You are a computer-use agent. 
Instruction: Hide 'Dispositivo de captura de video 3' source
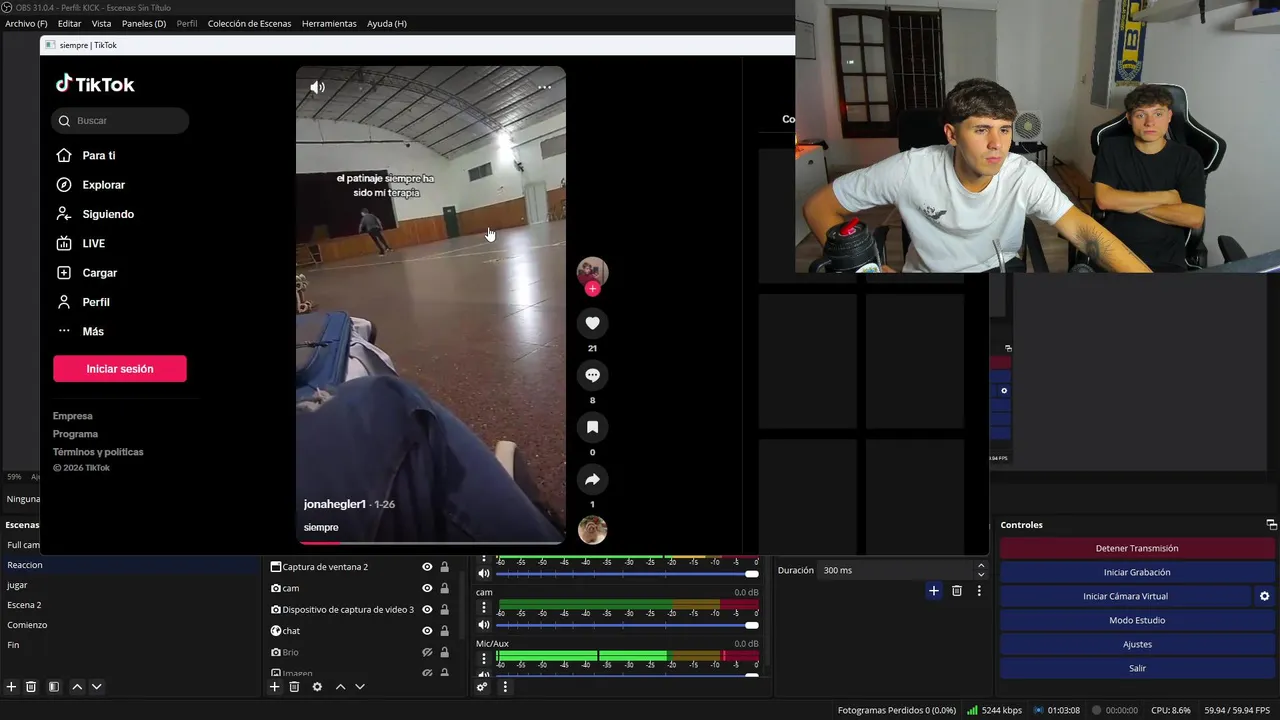(427, 610)
